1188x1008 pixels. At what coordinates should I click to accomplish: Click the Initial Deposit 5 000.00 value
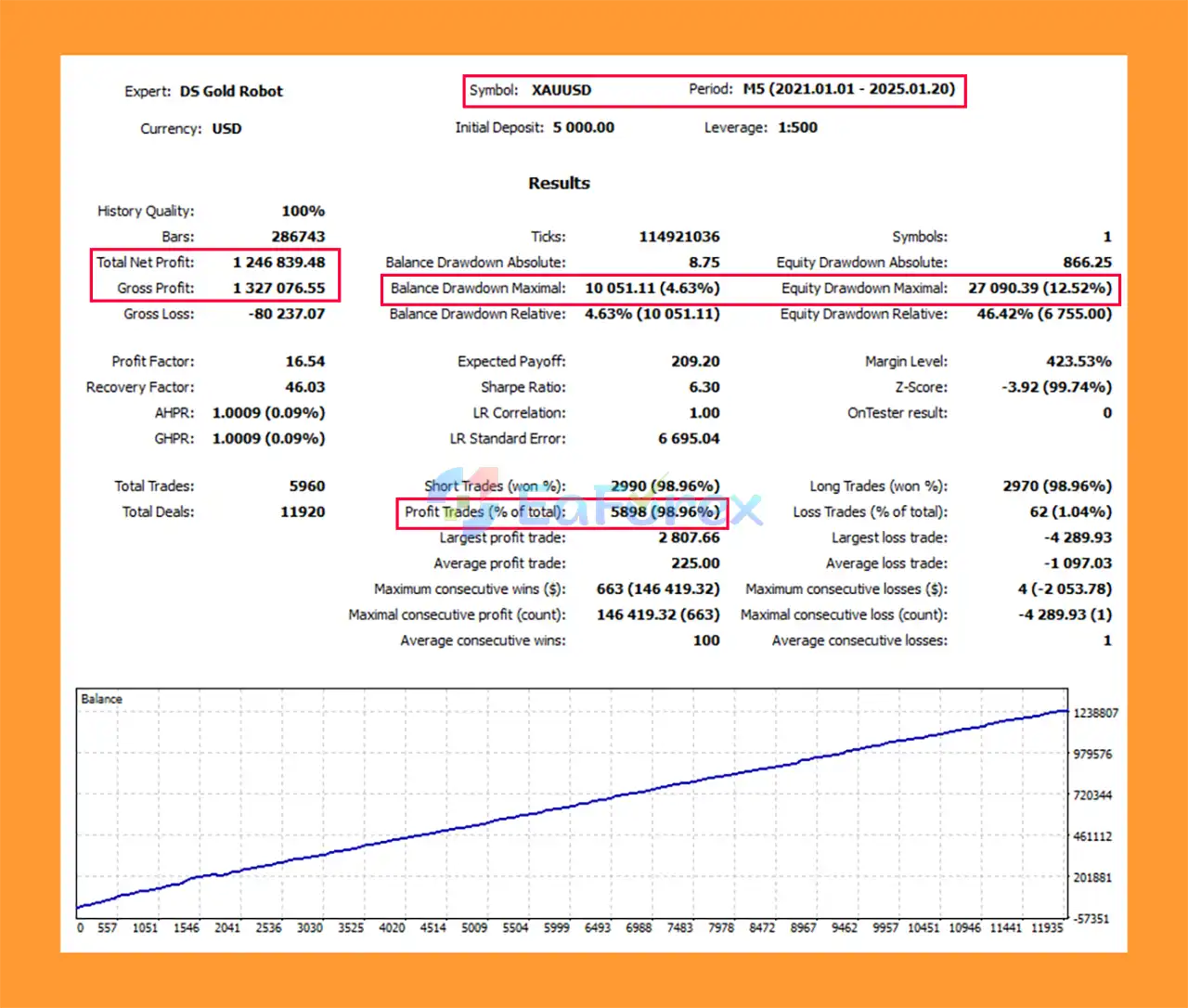583,128
